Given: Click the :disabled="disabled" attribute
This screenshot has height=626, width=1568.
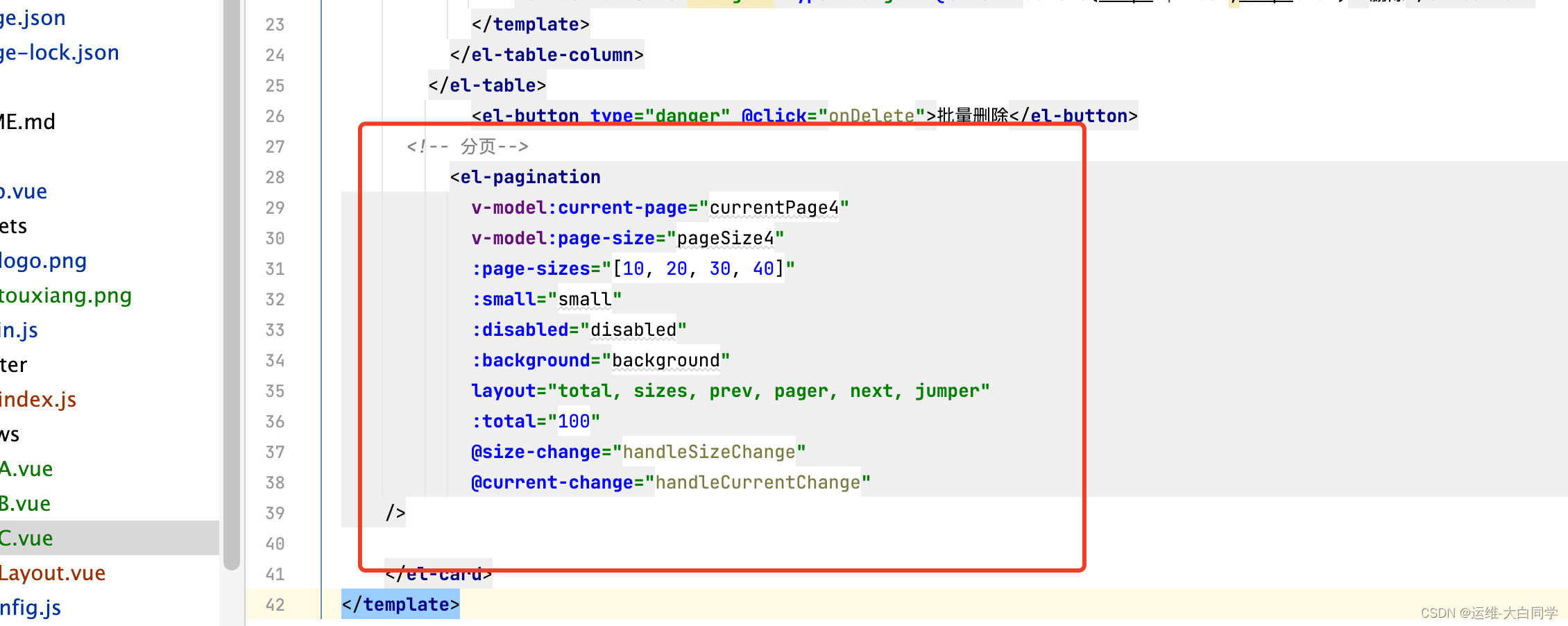Looking at the screenshot, I should tap(579, 330).
